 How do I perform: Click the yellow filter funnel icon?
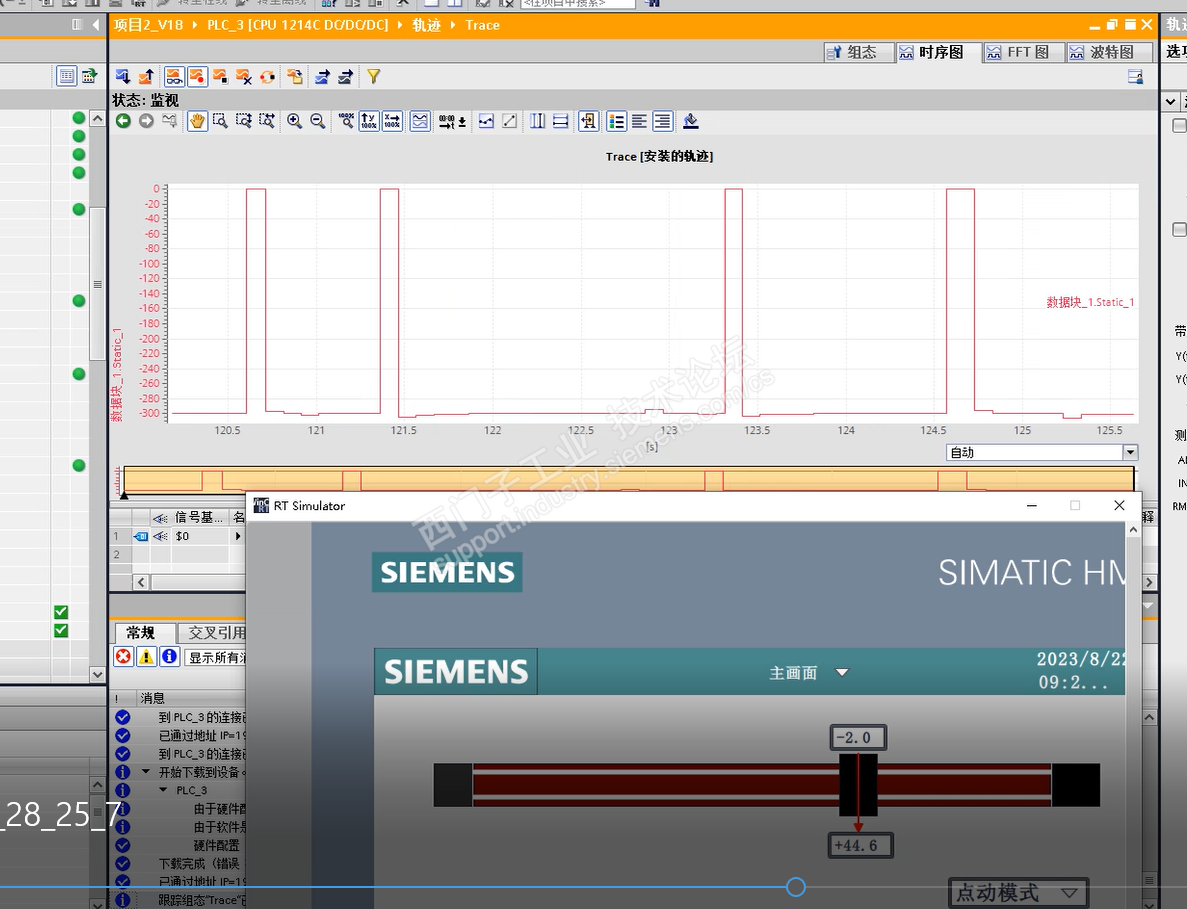coord(373,76)
